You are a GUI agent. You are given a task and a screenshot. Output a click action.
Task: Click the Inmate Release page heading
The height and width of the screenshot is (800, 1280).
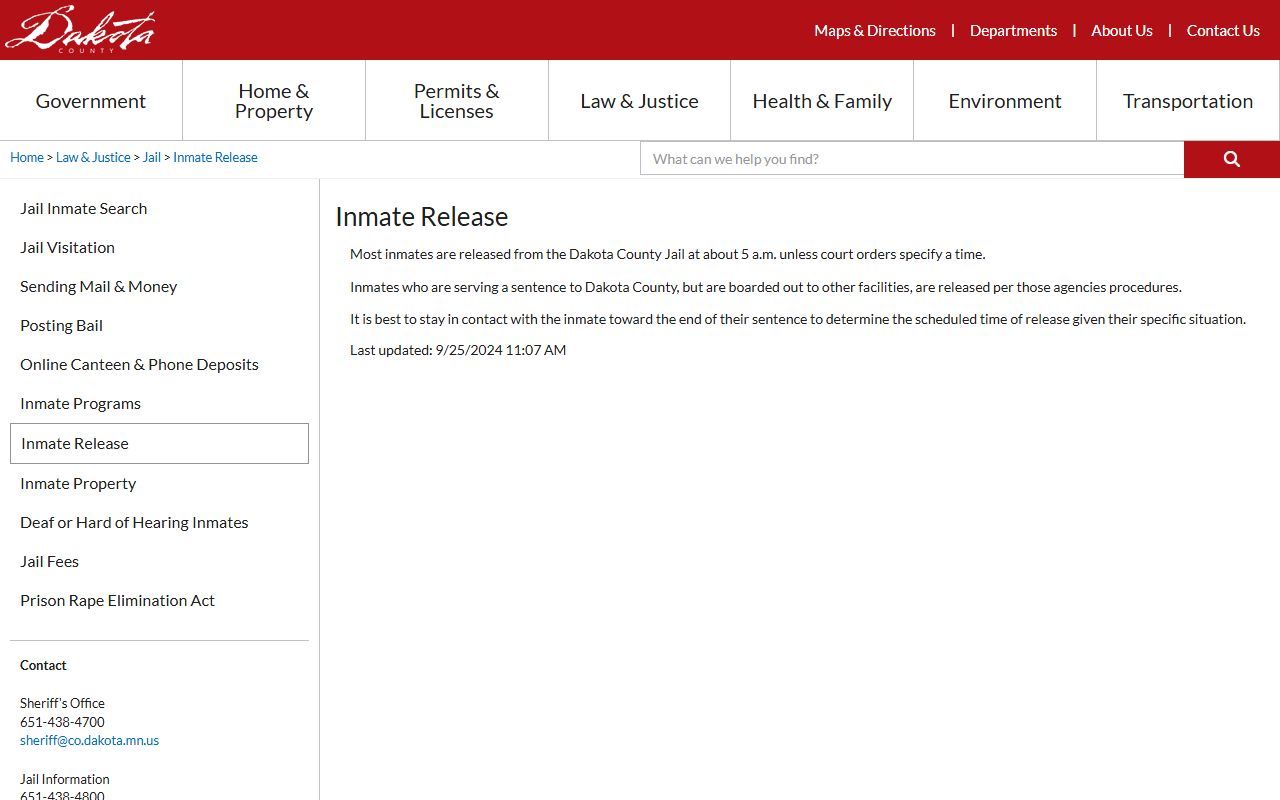pyautogui.click(x=421, y=217)
